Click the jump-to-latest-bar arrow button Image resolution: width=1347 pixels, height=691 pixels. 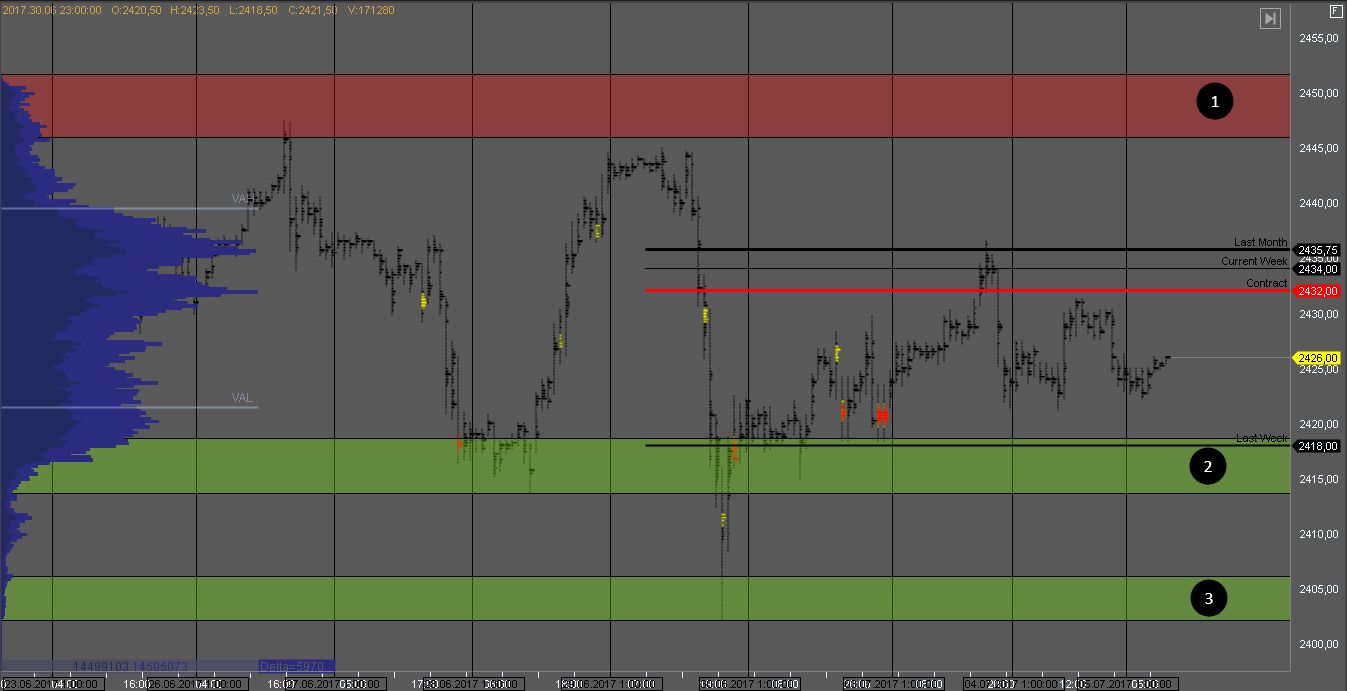pyautogui.click(x=1270, y=19)
